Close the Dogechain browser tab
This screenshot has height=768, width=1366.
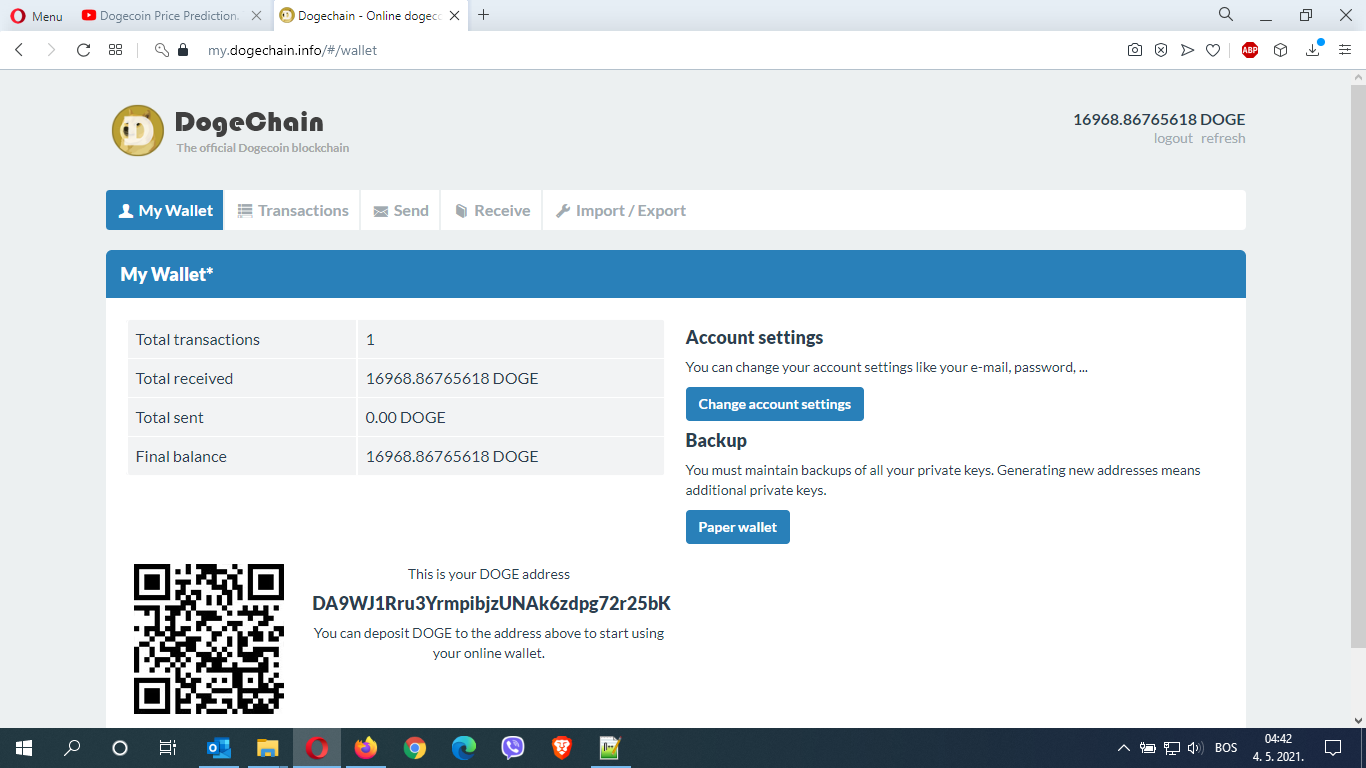click(456, 16)
